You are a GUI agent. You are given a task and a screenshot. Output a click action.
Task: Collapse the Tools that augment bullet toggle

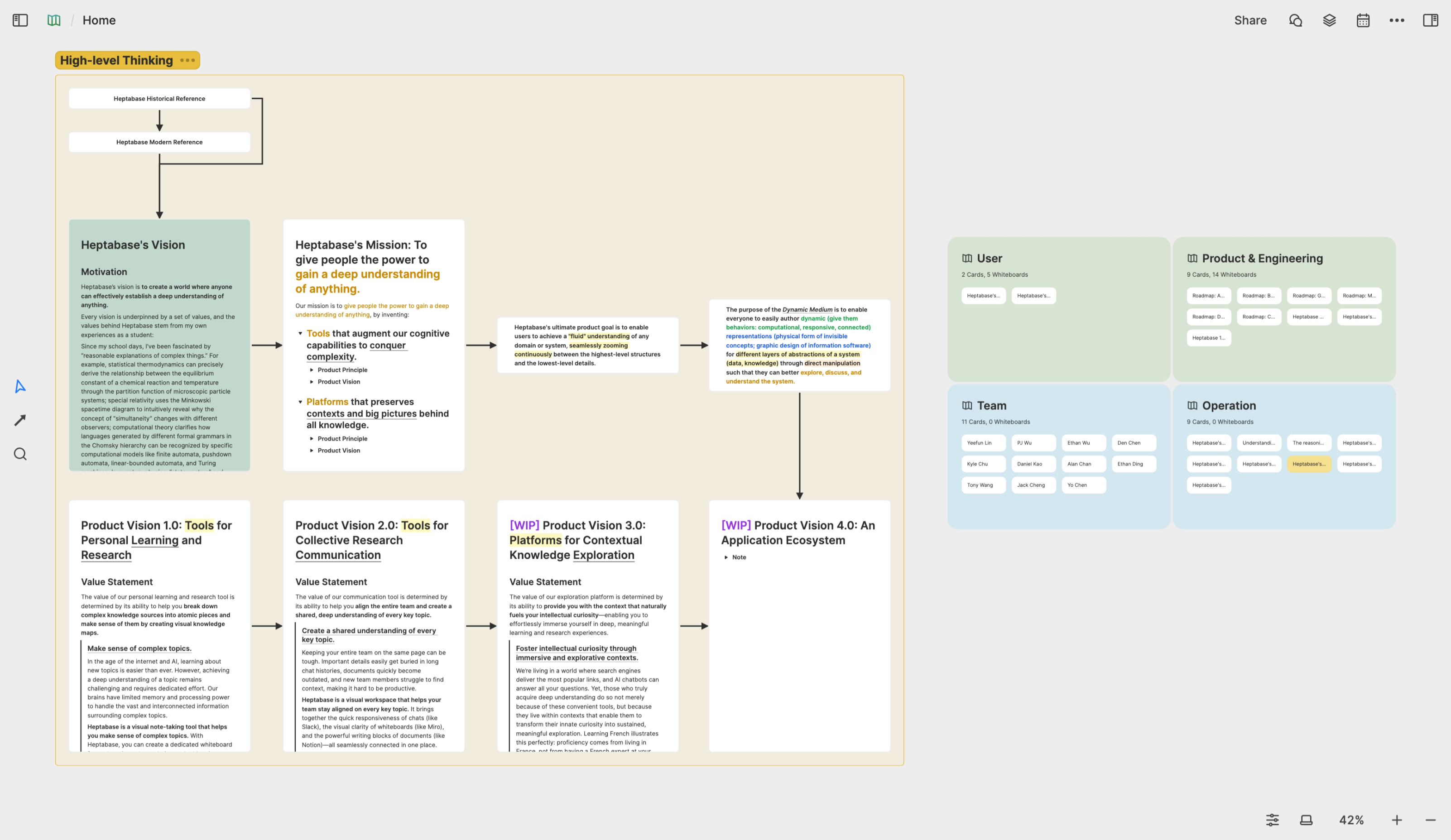click(x=300, y=333)
